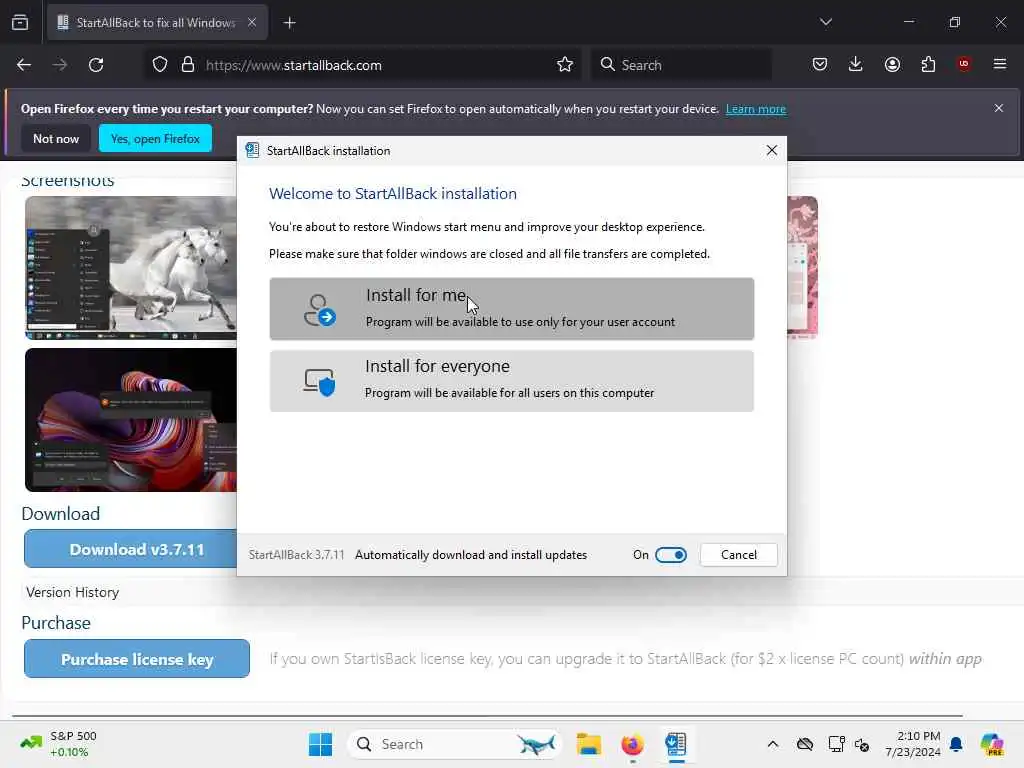This screenshot has width=1024, height=768.
Task: Click the StartAllBack installer title icon
Action: pyautogui.click(x=252, y=150)
